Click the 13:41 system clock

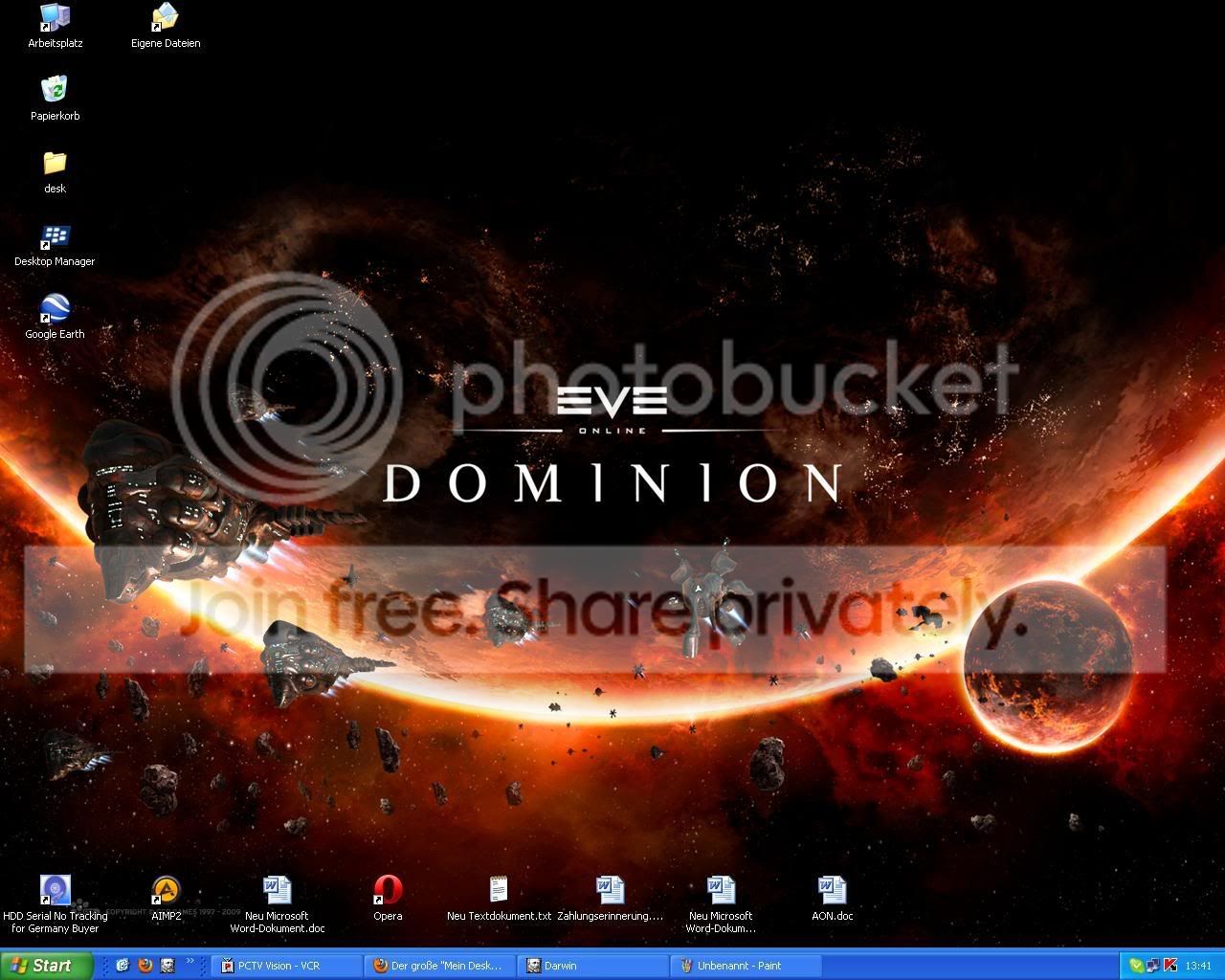tap(1198, 966)
